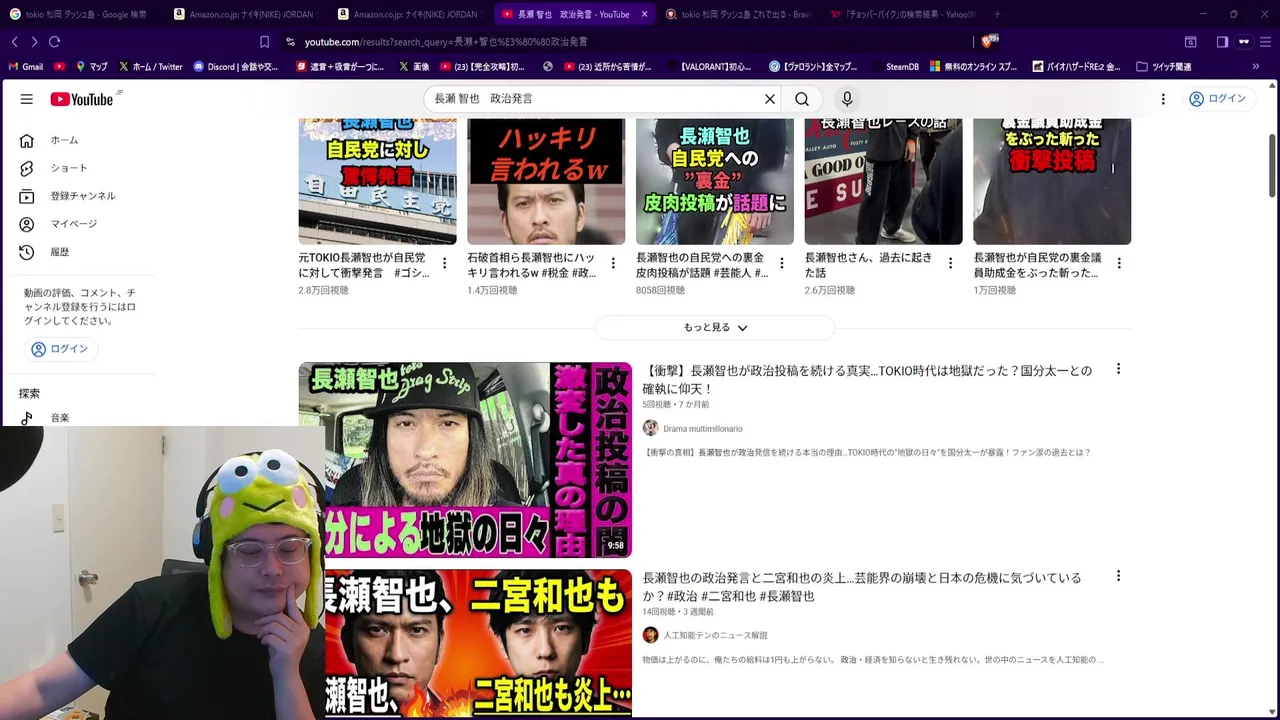Click the browser address bar URL
The width and height of the screenshot is (1280, 720).
pyautogui.click(x=446, y=42)
